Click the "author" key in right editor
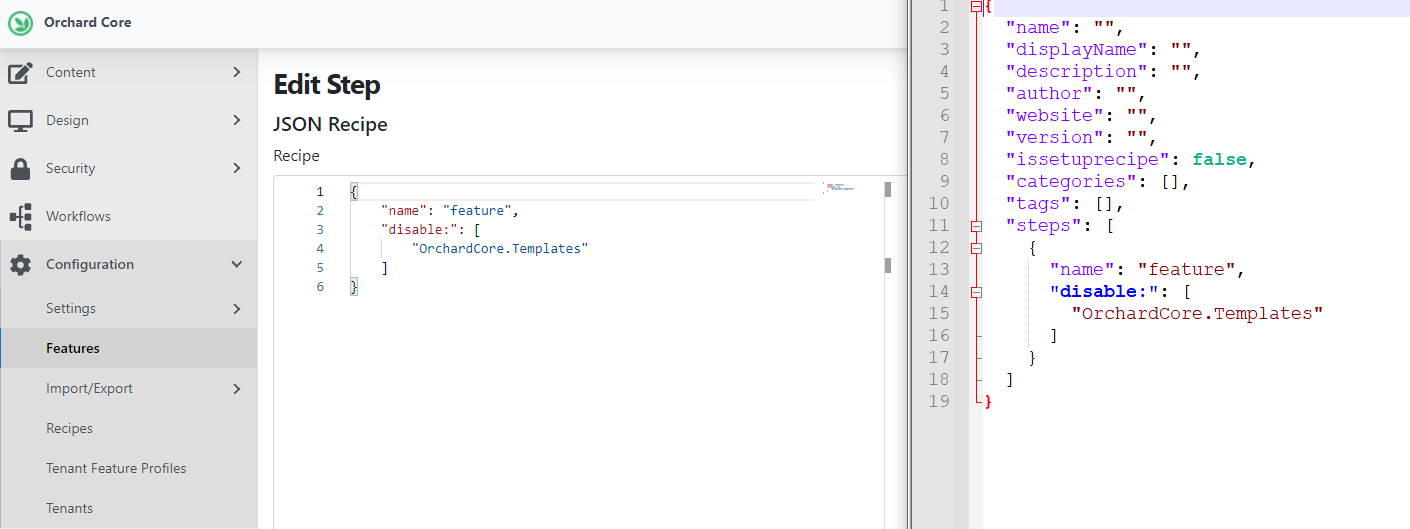Viewport: 1410px width, 529px height. tap(1049, 93)
